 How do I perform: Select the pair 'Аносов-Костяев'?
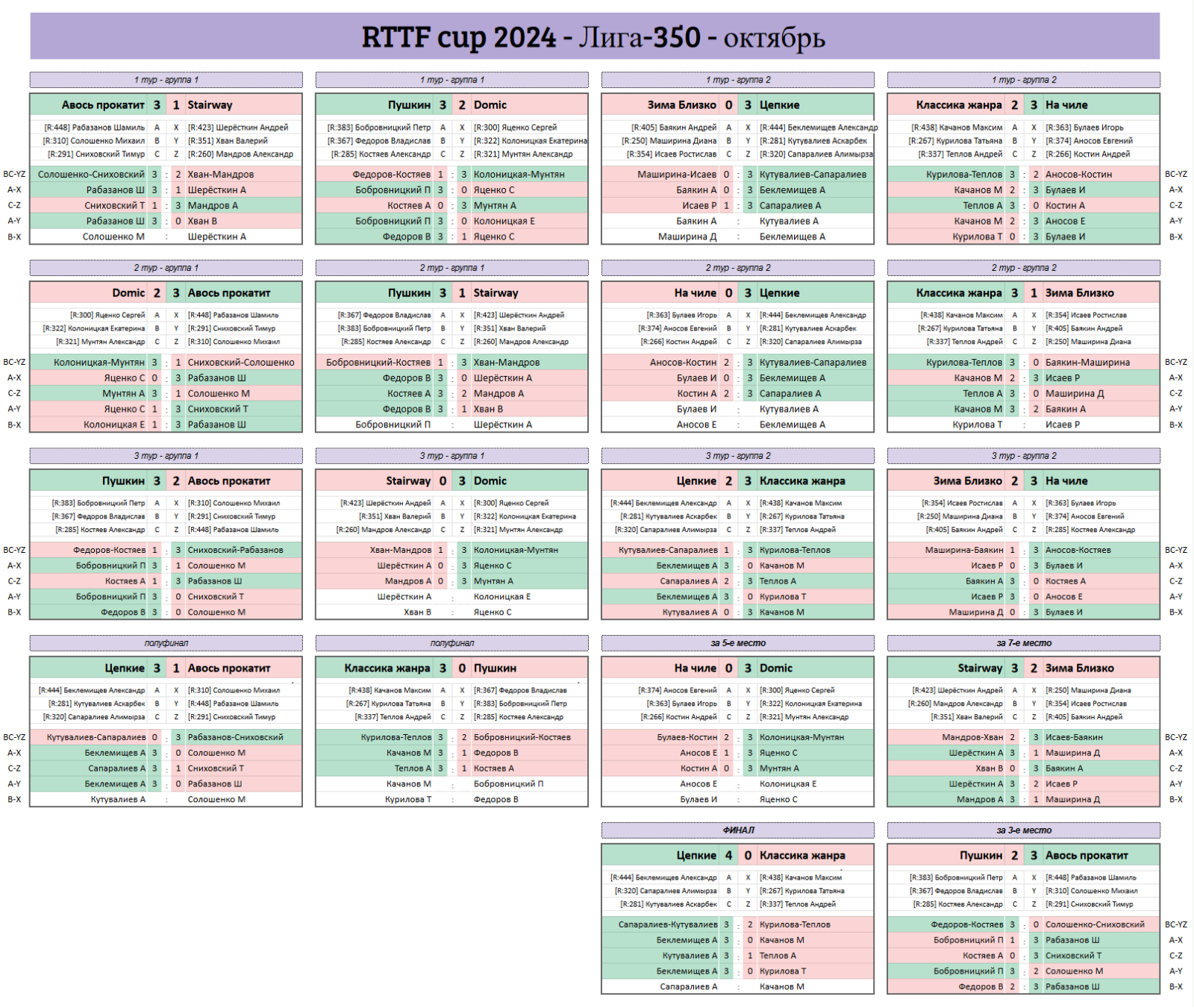[1078, 550]
